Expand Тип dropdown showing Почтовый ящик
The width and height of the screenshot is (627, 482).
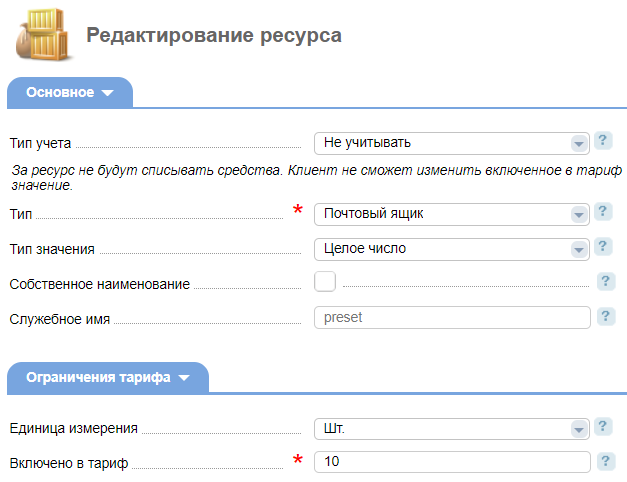click(x=451, y=214)
